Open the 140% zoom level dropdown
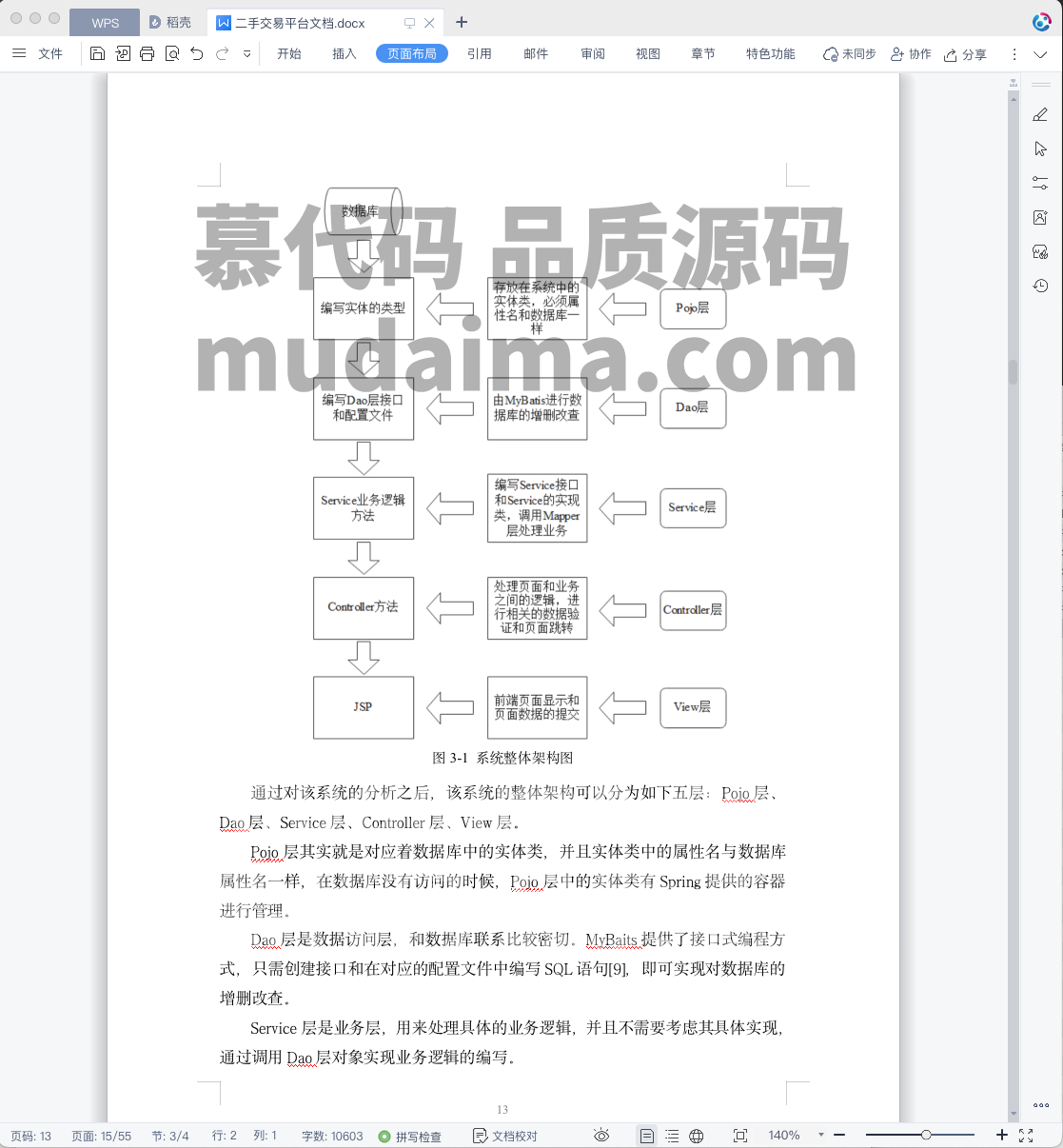The width and height of the screenshot is (1063, 1148). 796,1136
